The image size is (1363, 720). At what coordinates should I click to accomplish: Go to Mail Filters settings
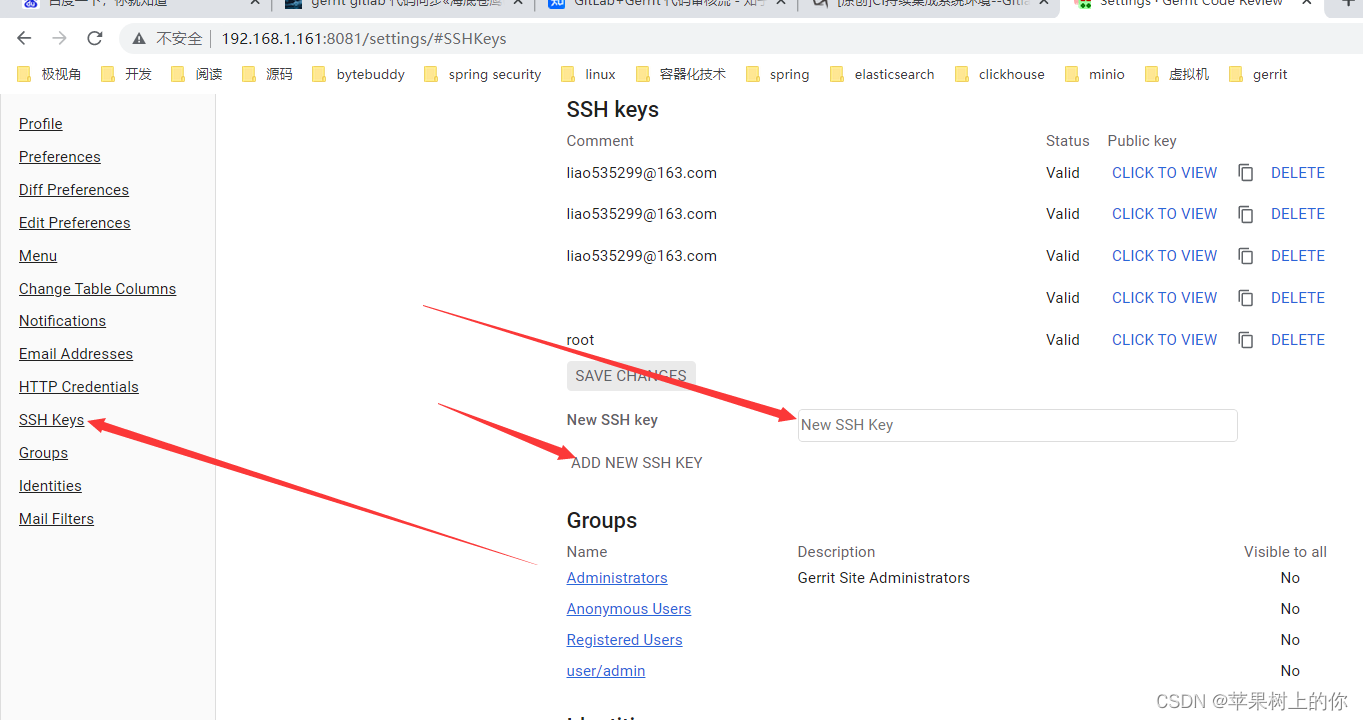click(56, 519)
